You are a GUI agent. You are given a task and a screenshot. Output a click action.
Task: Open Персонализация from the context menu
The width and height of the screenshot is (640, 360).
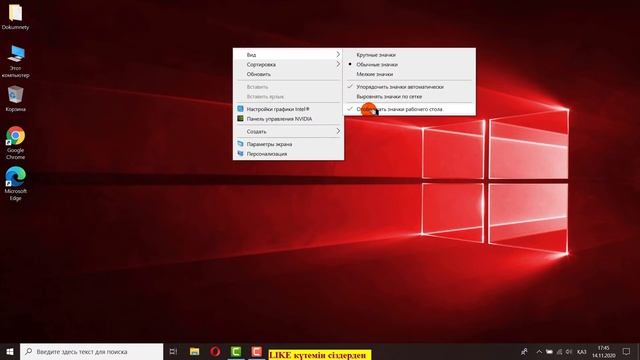point(288,154)
